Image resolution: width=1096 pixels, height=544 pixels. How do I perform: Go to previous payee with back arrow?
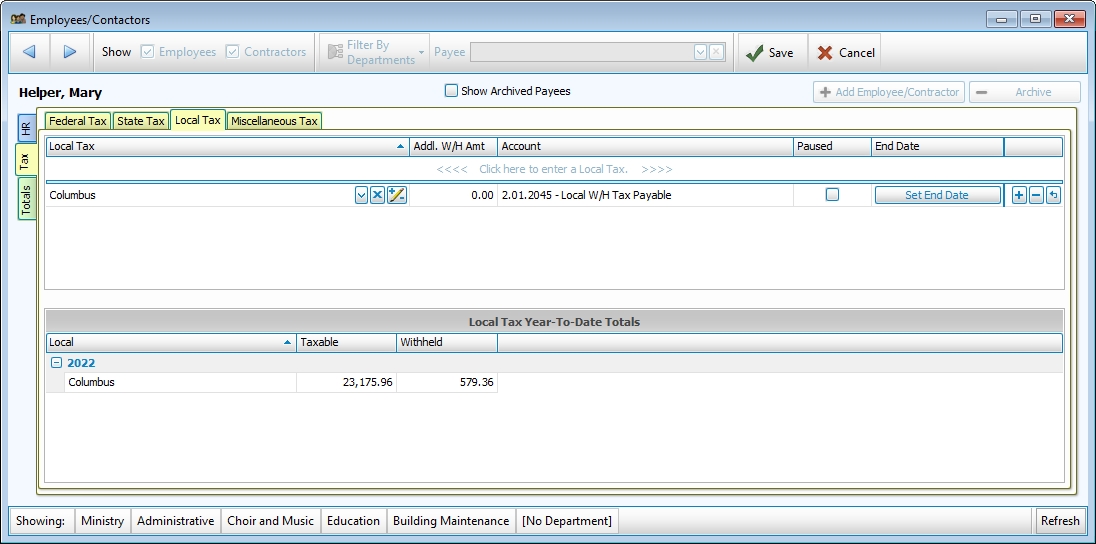(29, 52)
